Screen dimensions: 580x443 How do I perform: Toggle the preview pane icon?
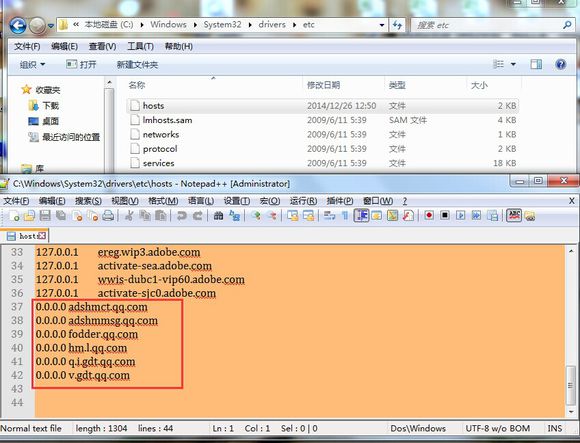[536, 64]
